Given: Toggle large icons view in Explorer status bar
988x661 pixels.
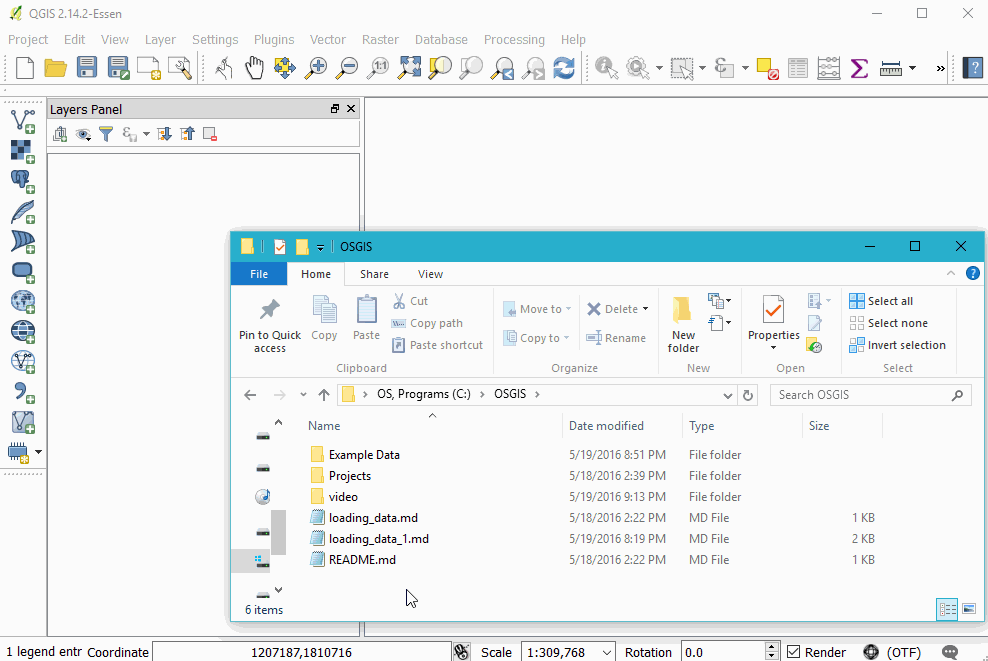Looking at the screenshot, I should (x=968, y=609).
